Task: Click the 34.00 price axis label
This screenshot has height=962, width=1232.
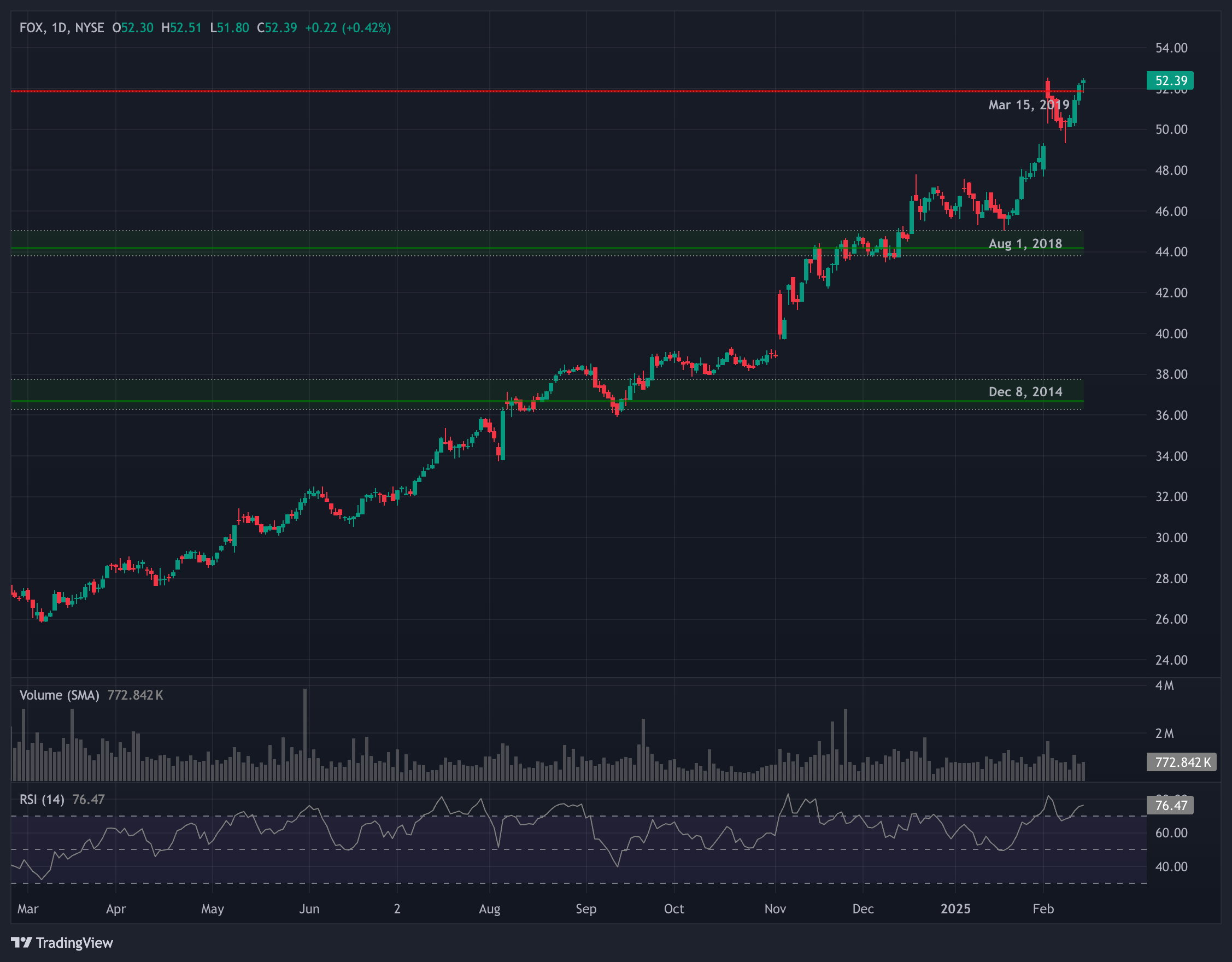Action: [x=1171, y=456]
